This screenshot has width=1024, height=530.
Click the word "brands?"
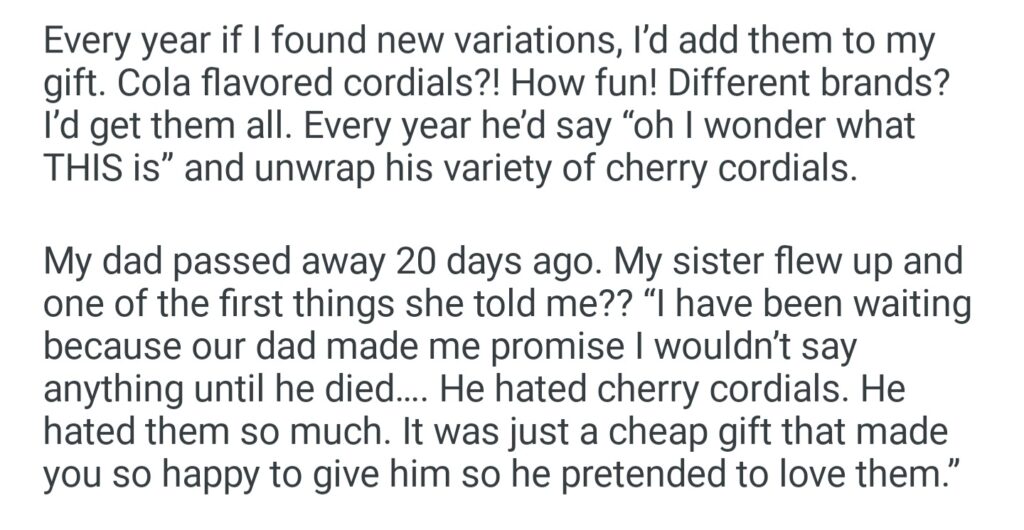(892, 86)
